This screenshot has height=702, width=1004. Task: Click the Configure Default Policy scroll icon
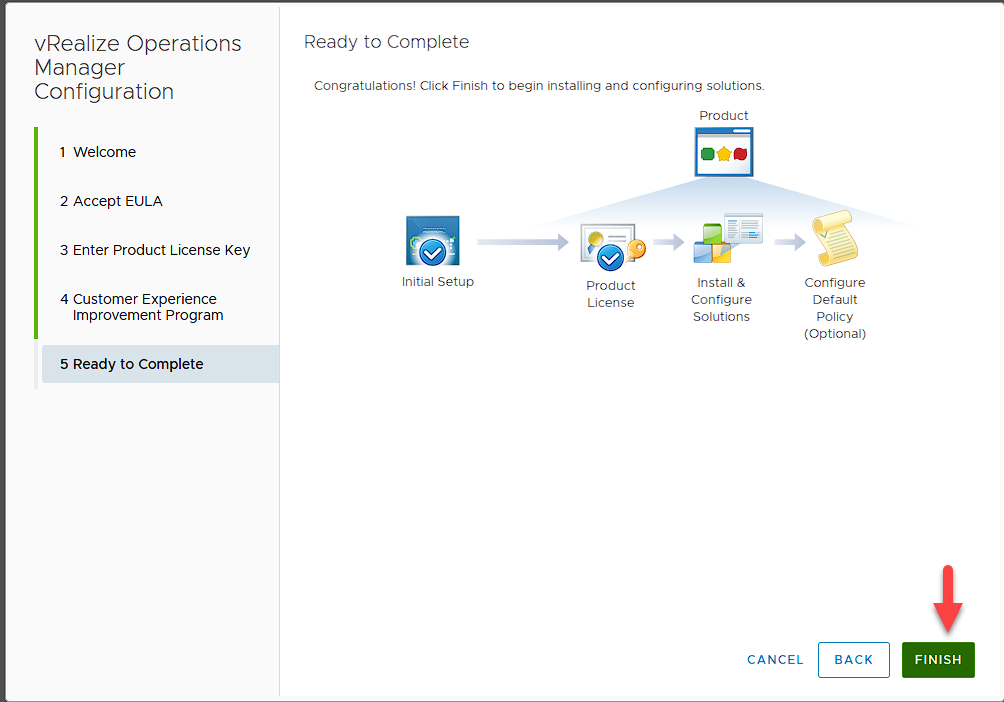click(834, 240)
